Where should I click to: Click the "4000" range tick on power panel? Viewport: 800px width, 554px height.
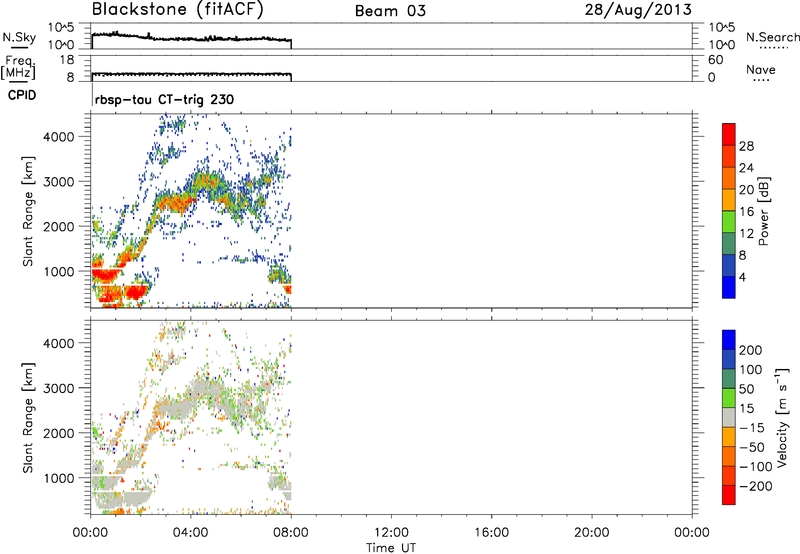(59, 137)
